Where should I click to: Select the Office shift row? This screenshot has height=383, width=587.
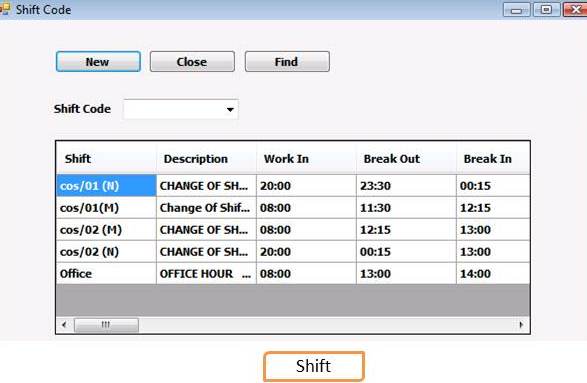[293, 273]
